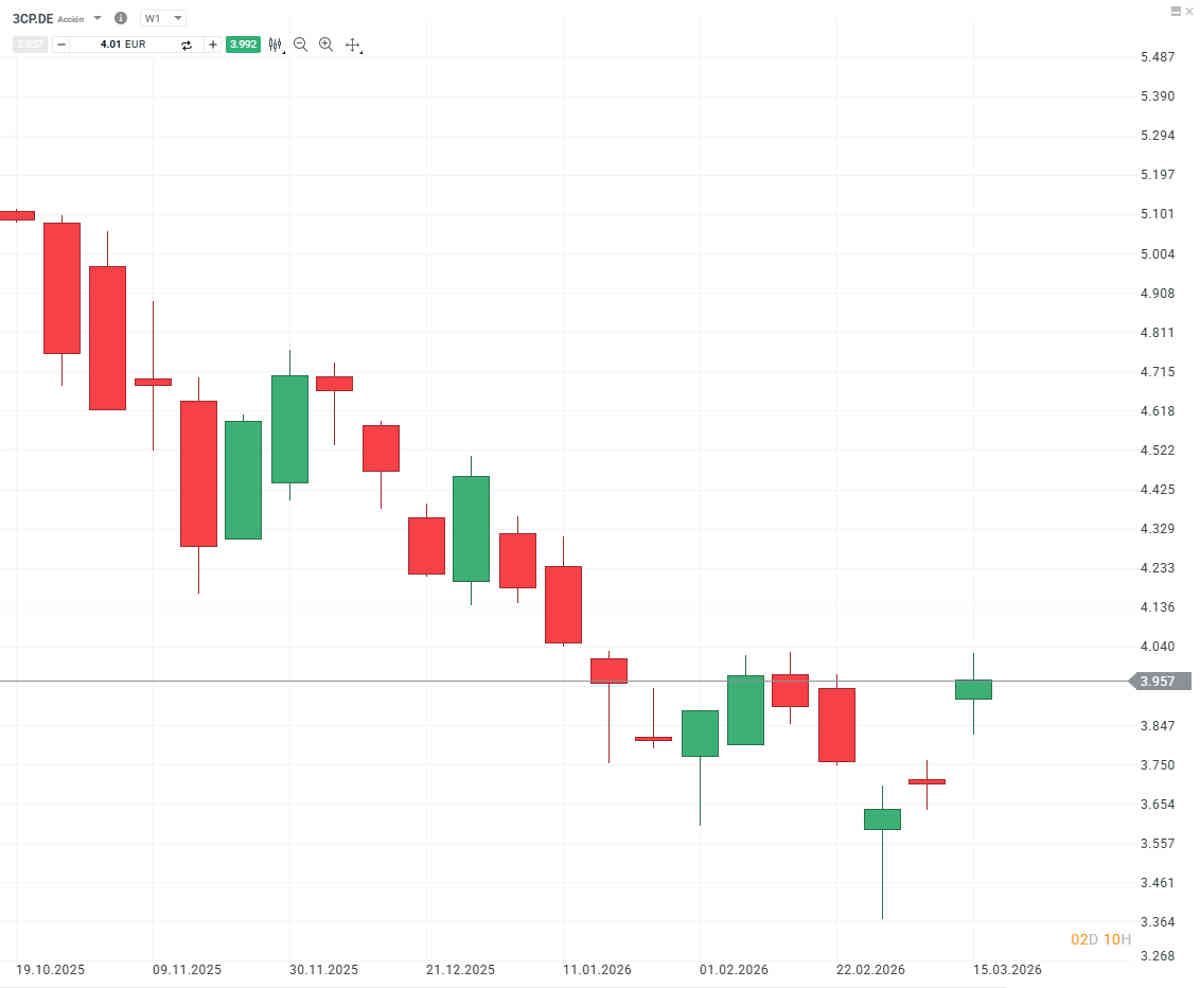This screenshot has height=988, width=1200.
Task: Activate the crosshair cursor tool
Action: [352, 44]
